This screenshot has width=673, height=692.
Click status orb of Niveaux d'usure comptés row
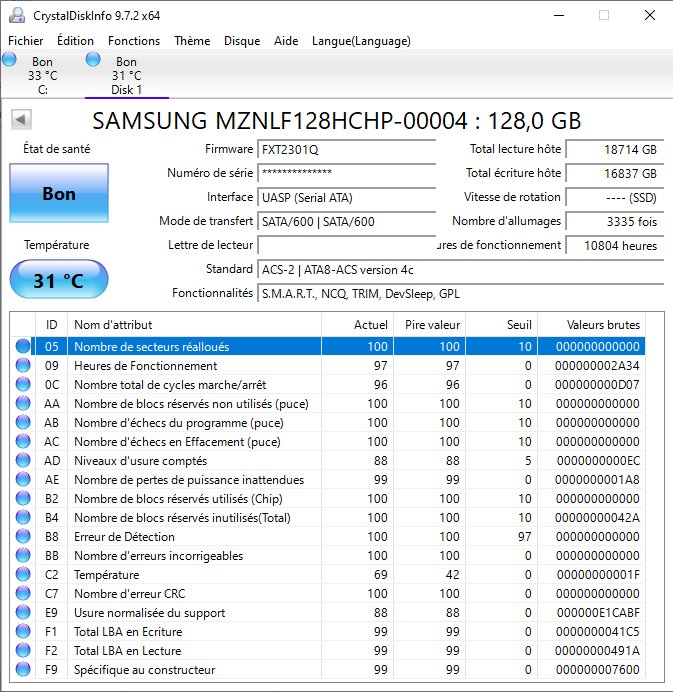23,460
